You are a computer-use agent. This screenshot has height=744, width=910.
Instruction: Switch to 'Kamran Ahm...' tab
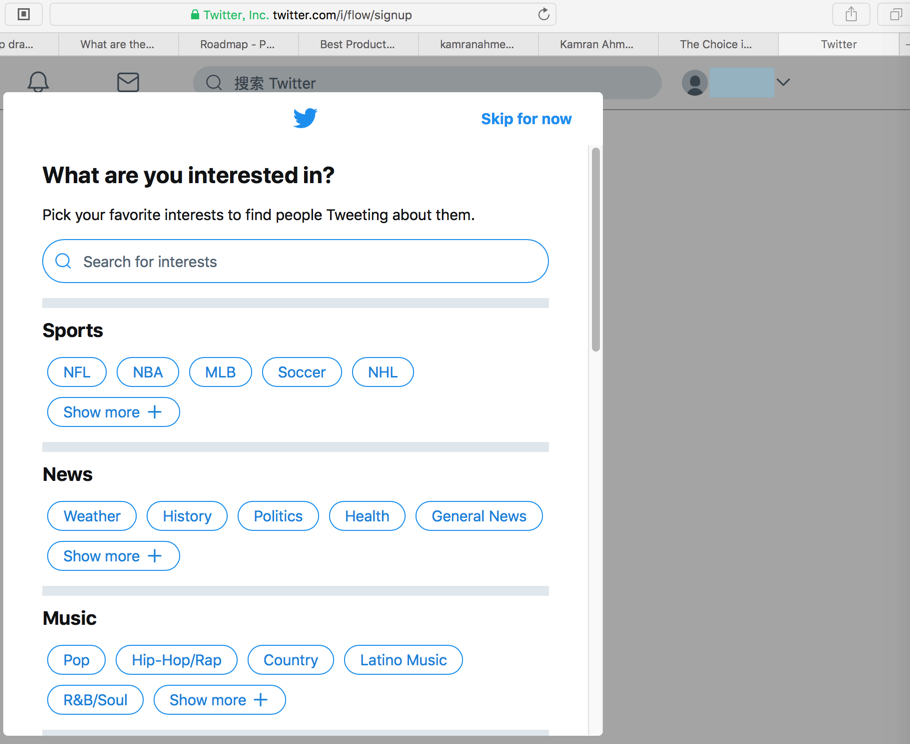598,44
